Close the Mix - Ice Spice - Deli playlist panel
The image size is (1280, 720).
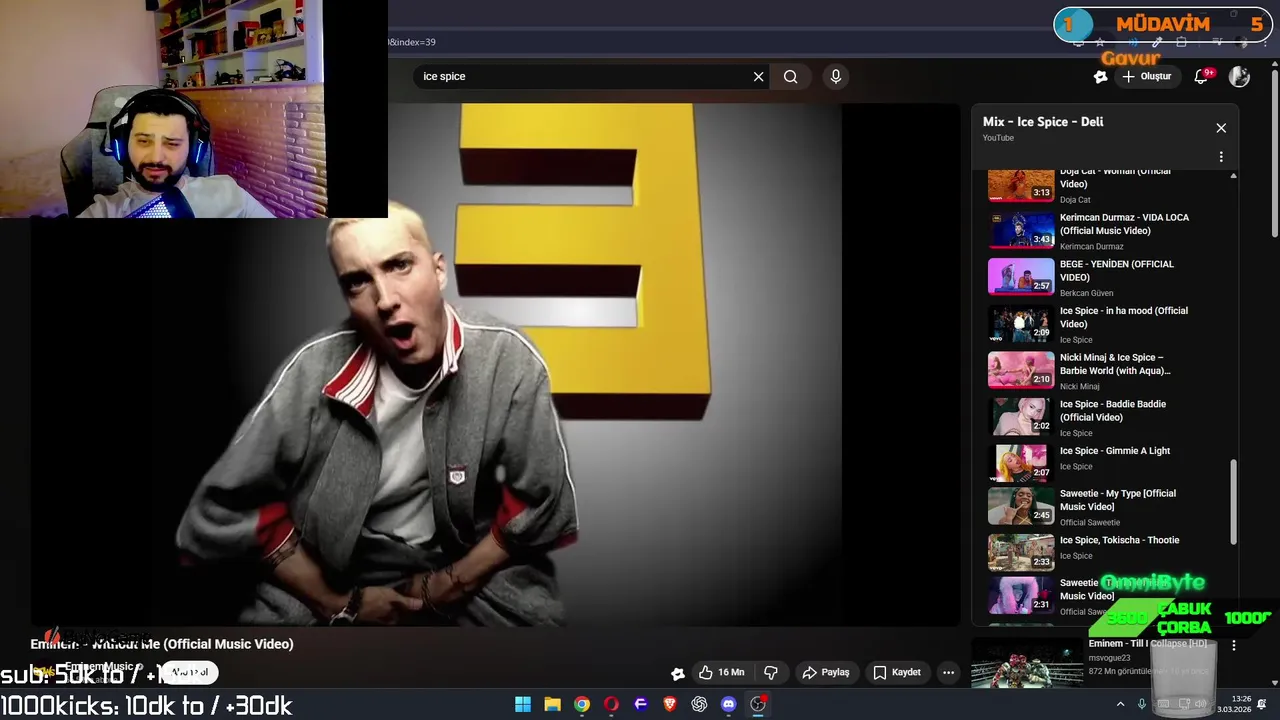tap(1221, 128)
